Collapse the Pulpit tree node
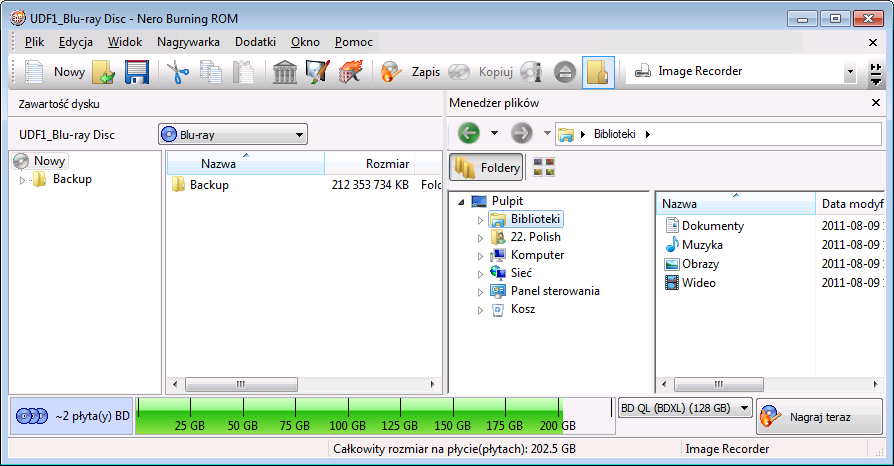The height and width of the screenshot is (466, 894). (461, 202)
